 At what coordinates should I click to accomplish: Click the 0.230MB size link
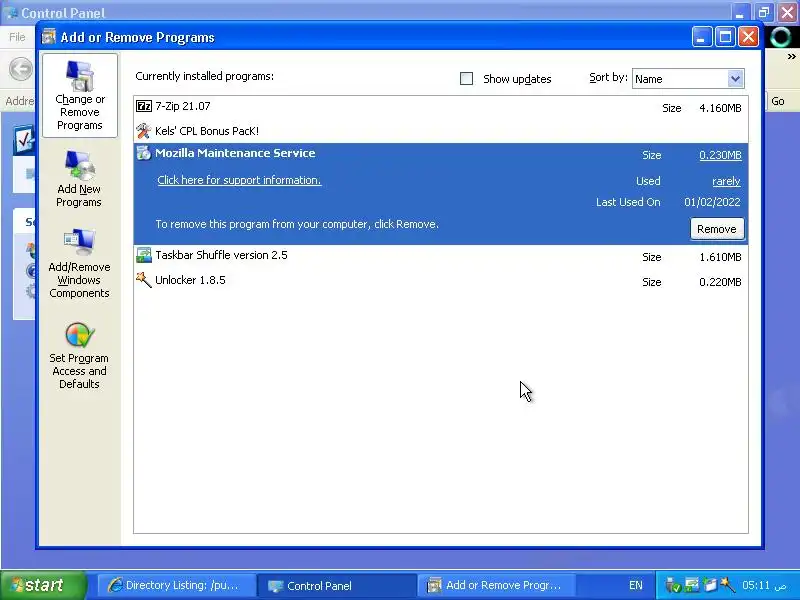click(x=720, y=155)
